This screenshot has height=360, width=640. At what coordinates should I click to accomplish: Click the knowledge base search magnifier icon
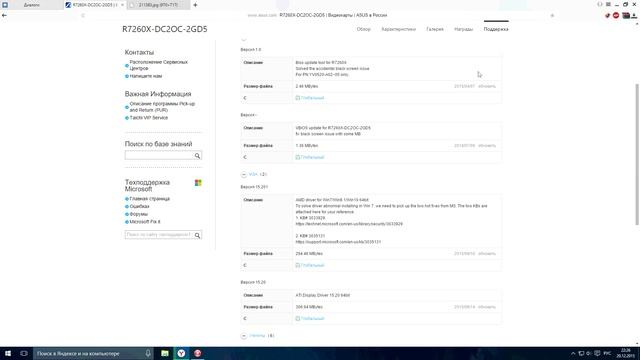198,156
